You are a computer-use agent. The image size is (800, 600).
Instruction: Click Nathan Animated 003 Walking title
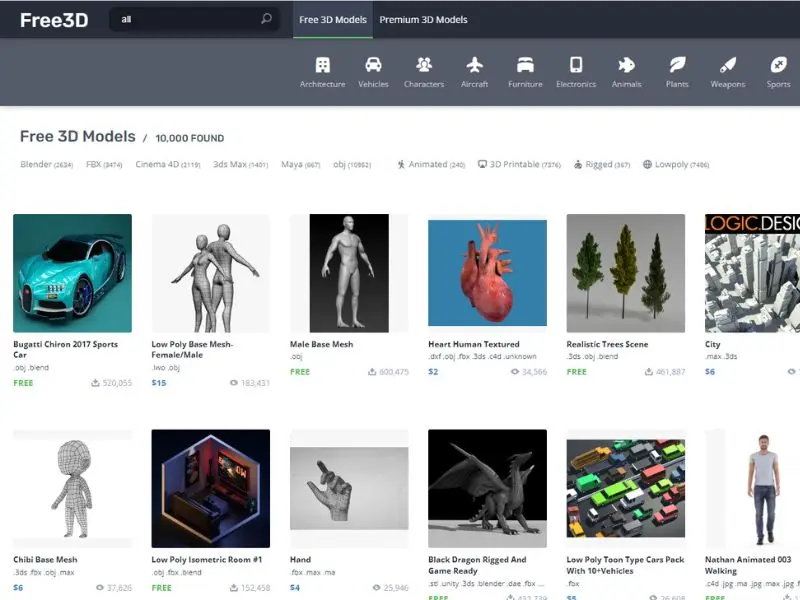coord(748,565)
